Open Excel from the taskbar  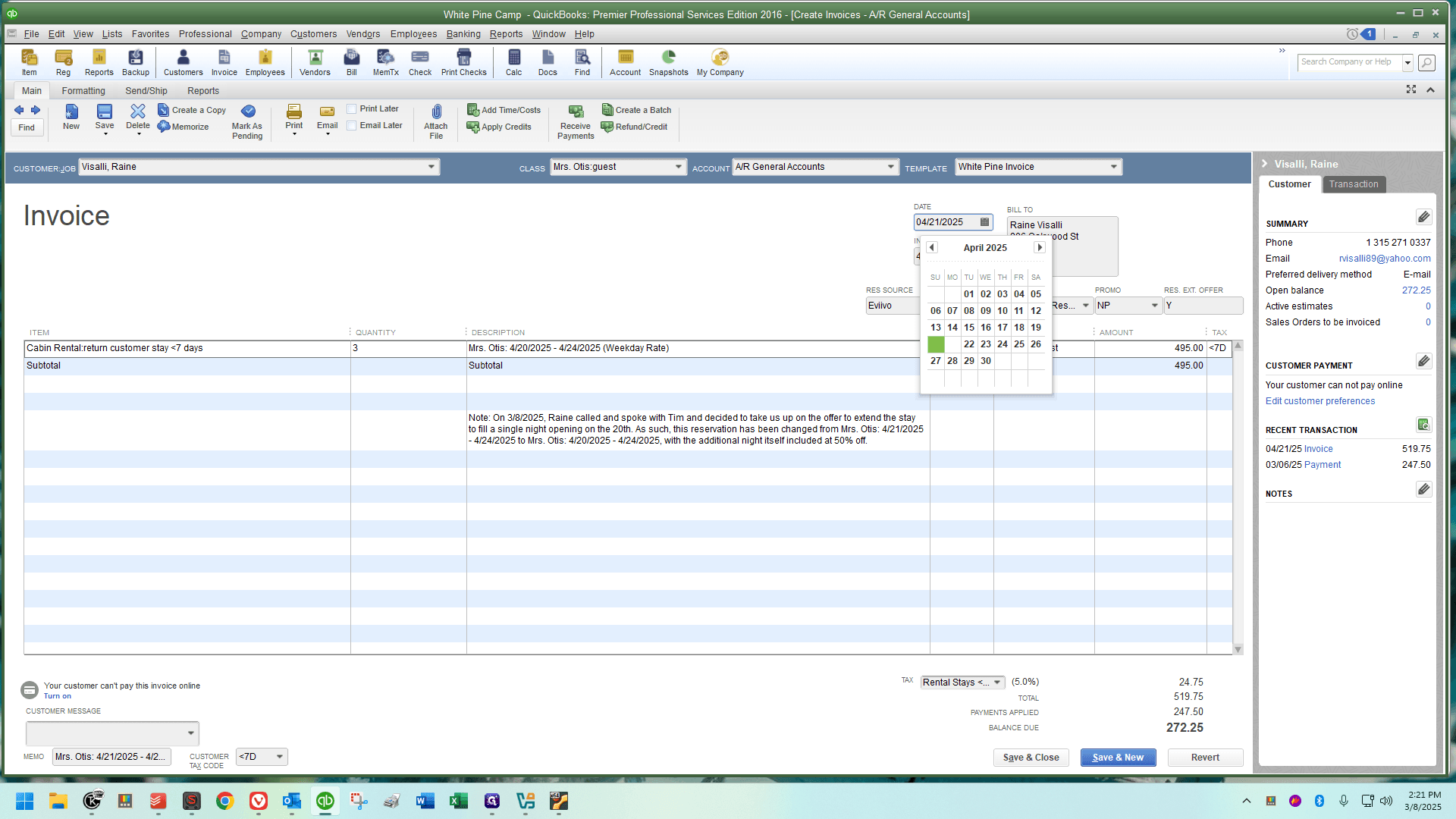click(x=458, y=801)
